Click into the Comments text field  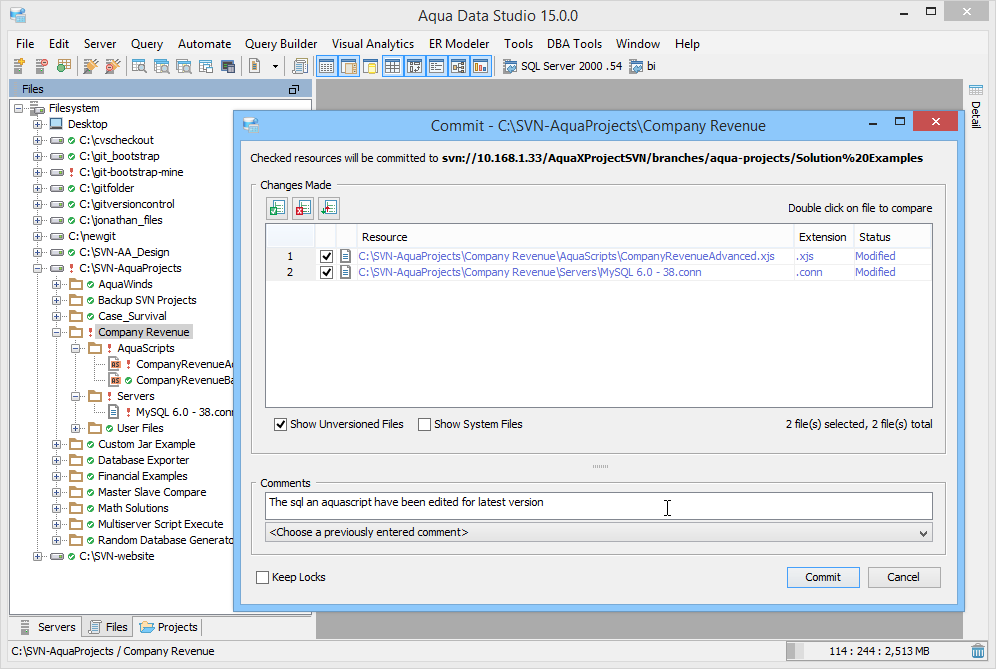point(598,505)
